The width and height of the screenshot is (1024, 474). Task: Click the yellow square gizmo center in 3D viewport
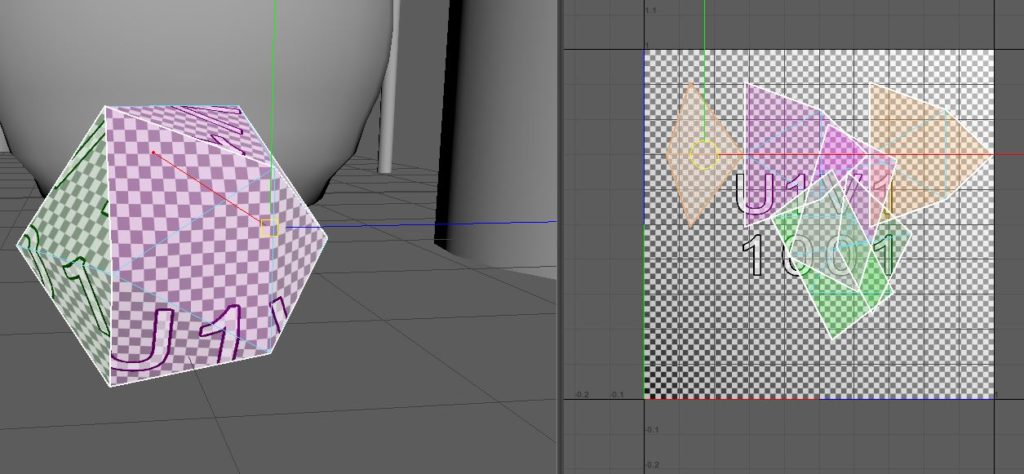click(x=268, y=228)
